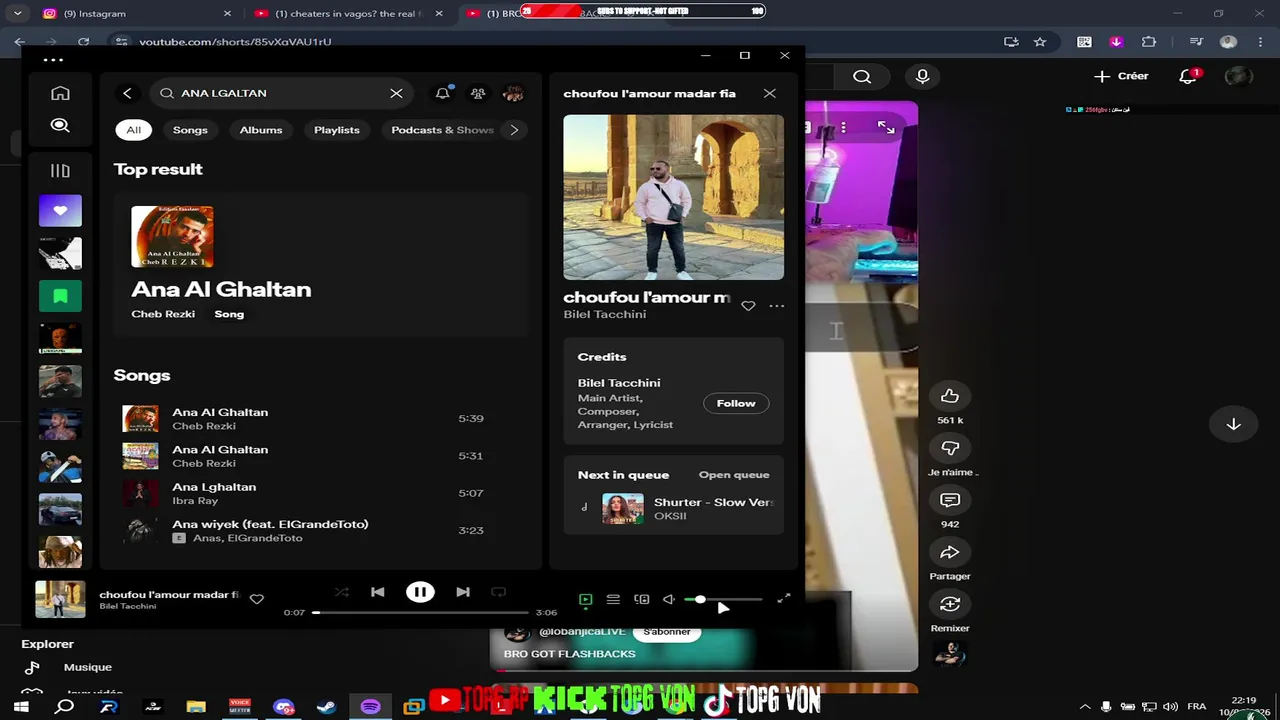Screen dimensions: 1280x720
Task: Click YouTube voice search microphone
Action: [922, 76]
